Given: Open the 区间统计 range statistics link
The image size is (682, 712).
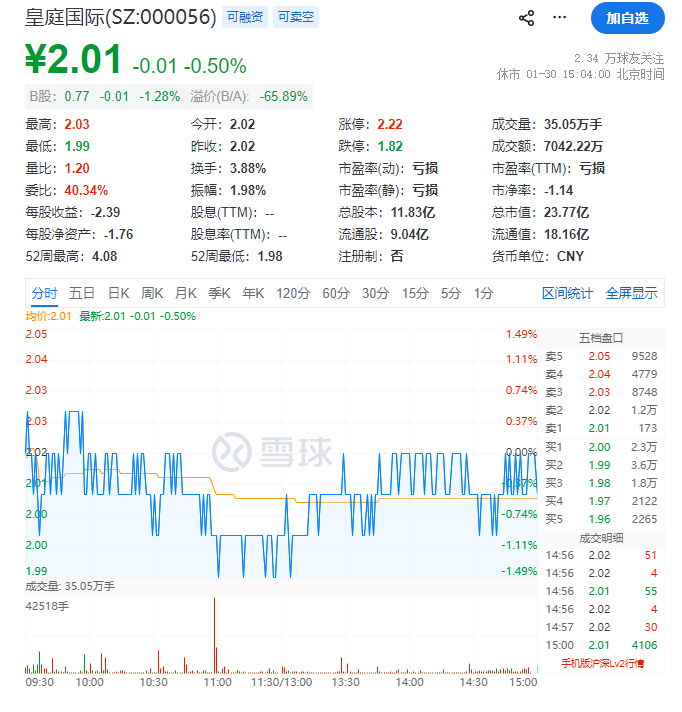Looking at the screenshot, I should [567, 293].
